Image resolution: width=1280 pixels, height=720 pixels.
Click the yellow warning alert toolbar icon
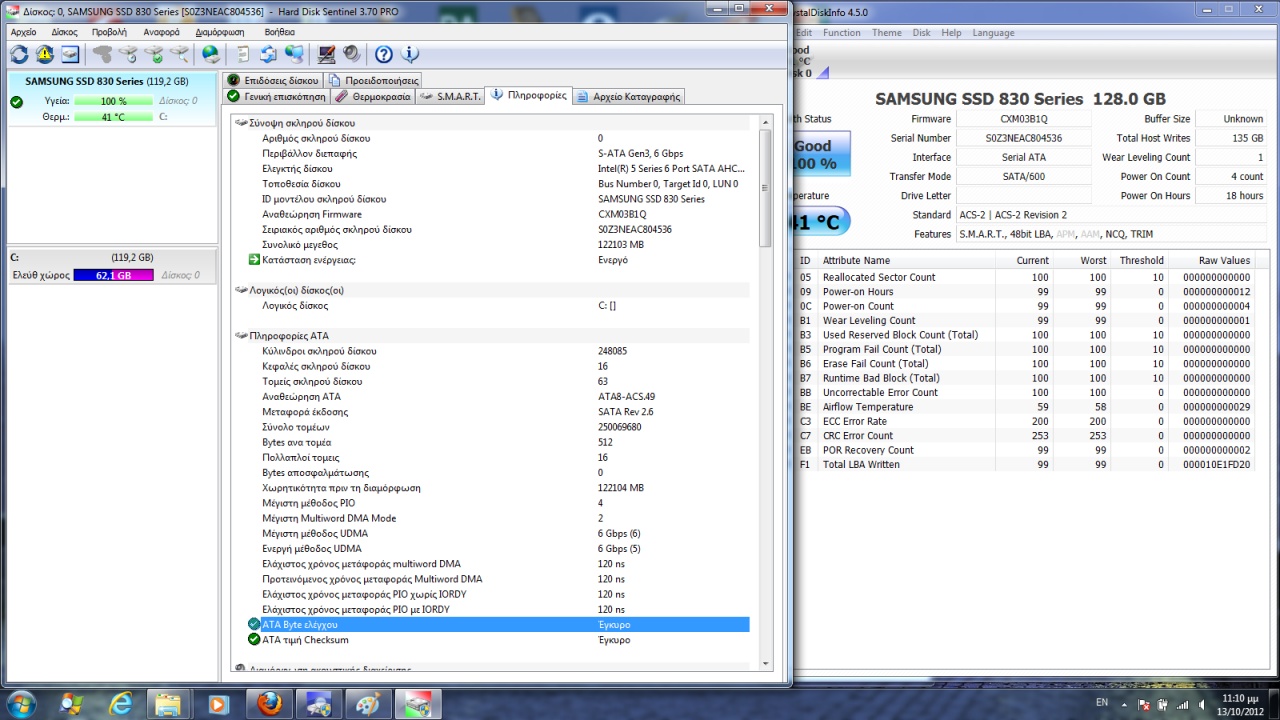pos(45,54)
